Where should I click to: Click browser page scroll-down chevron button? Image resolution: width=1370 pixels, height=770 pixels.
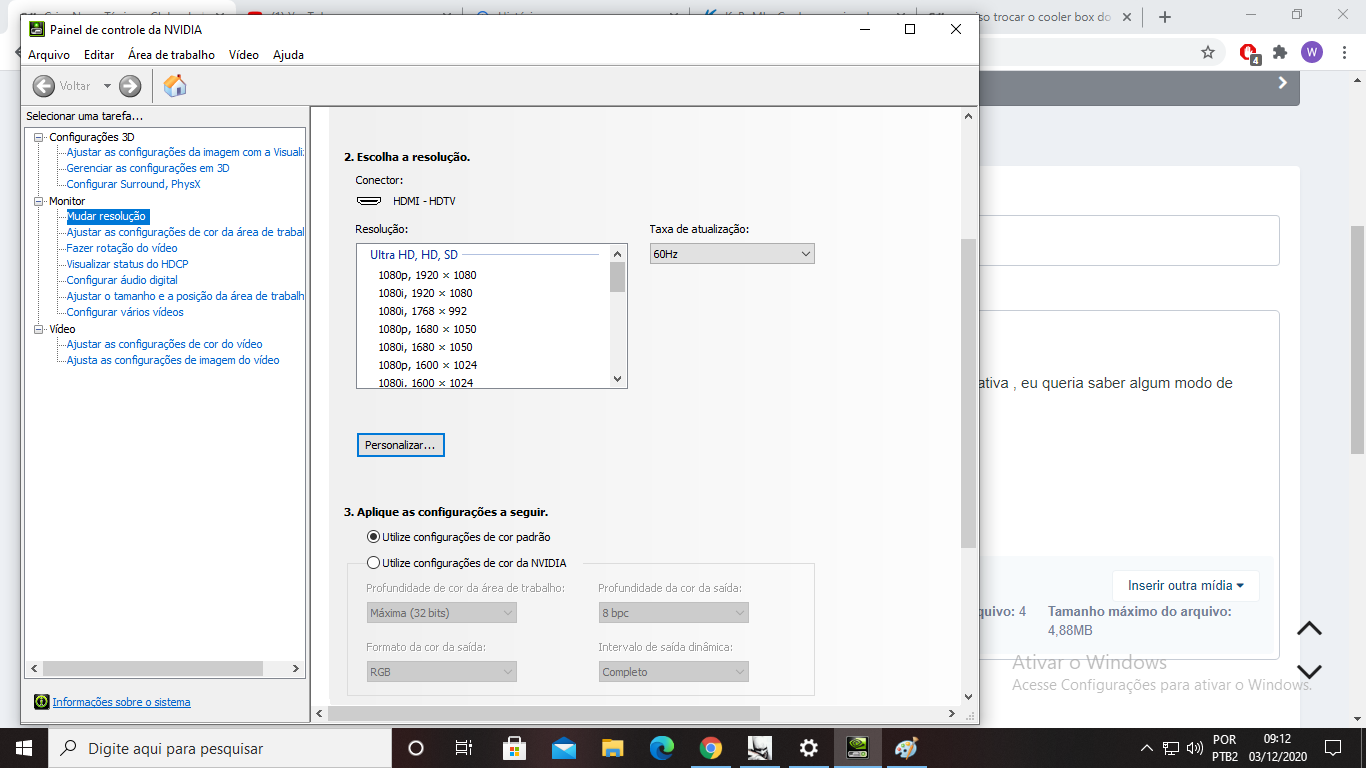pos(1309,672)
